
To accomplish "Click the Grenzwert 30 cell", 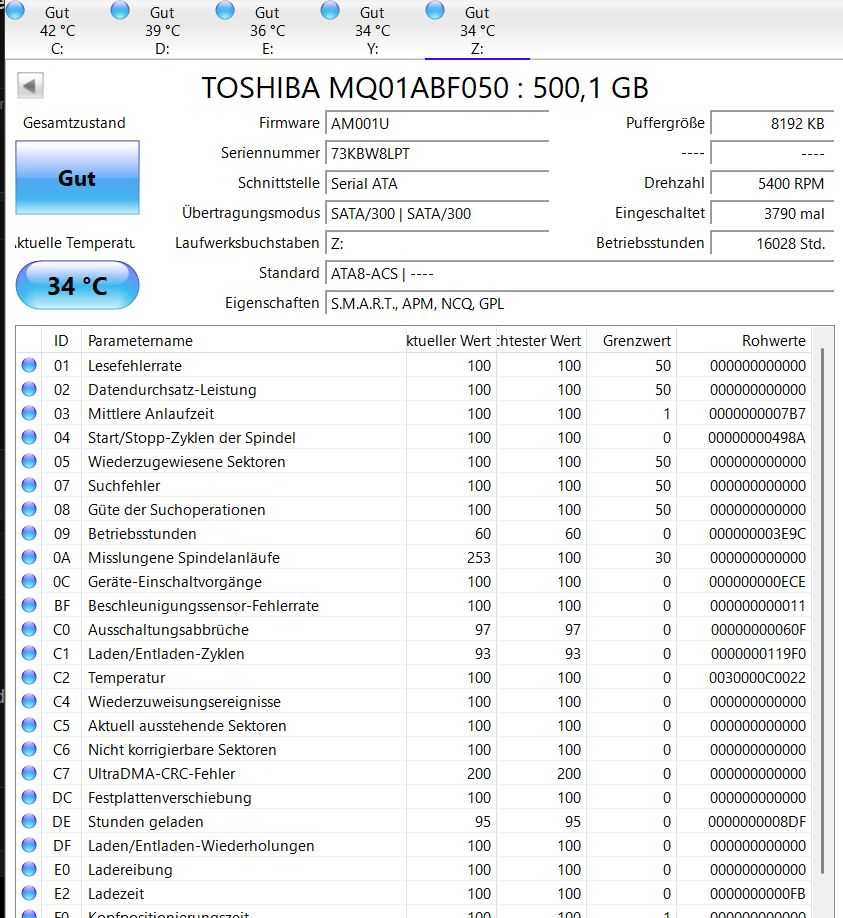I will coord(663,558).
